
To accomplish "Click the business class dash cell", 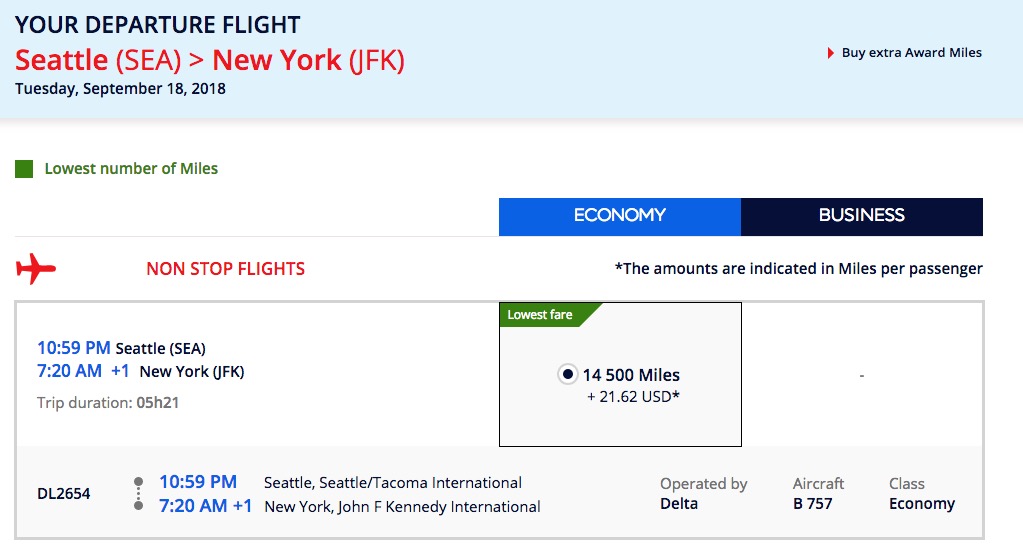I will click(x=862, y=375).
